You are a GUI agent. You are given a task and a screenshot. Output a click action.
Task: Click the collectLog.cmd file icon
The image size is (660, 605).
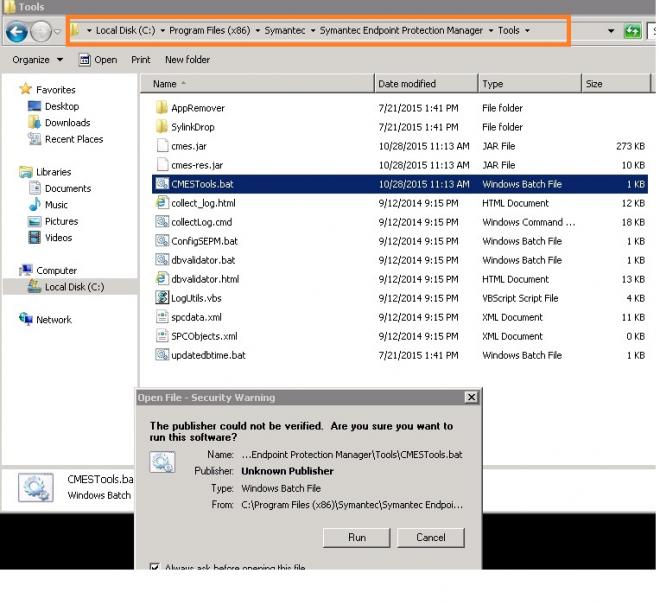click(x=162, y=221)
